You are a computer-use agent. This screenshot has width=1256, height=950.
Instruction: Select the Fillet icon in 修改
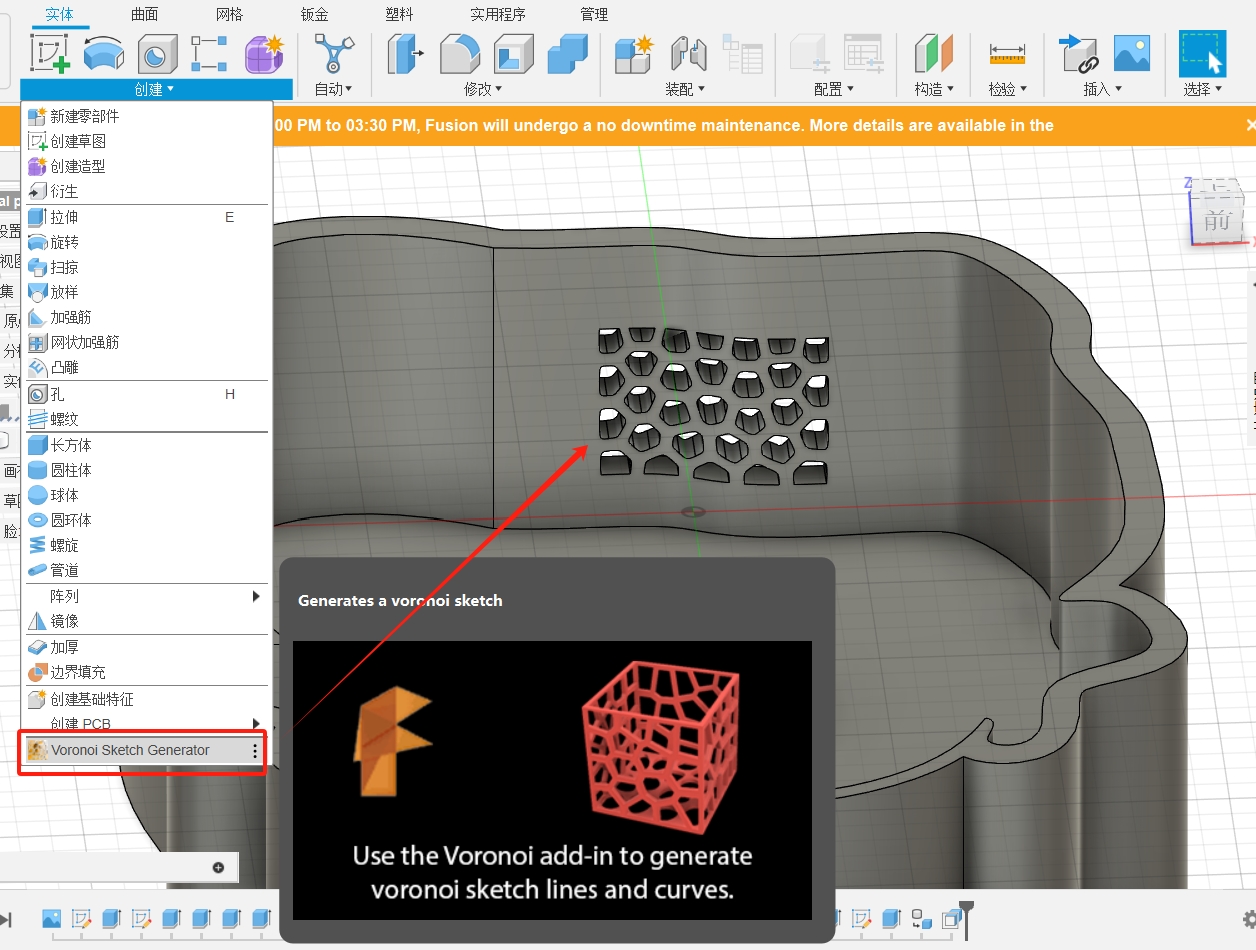(x=460, y=54)
